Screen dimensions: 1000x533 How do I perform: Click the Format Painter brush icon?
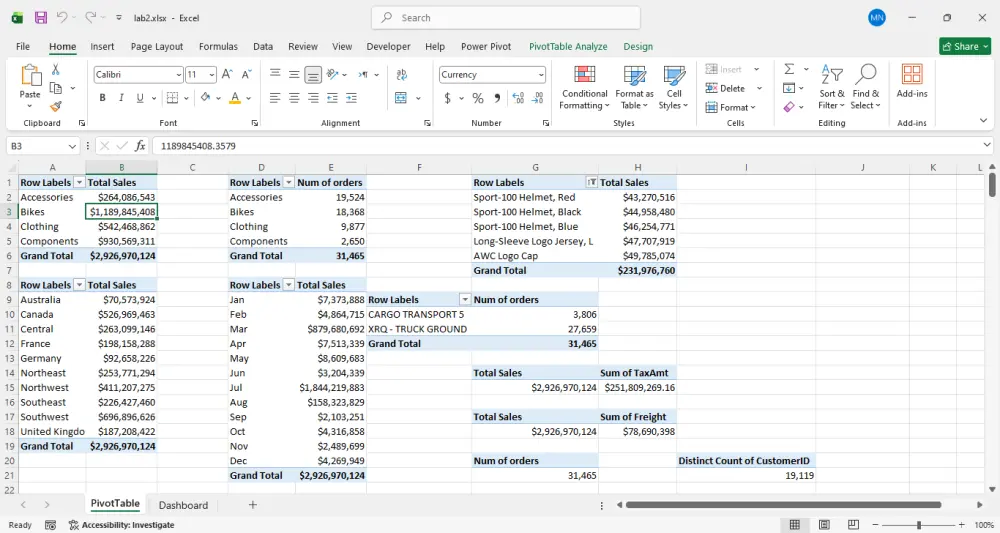(56, 106)
